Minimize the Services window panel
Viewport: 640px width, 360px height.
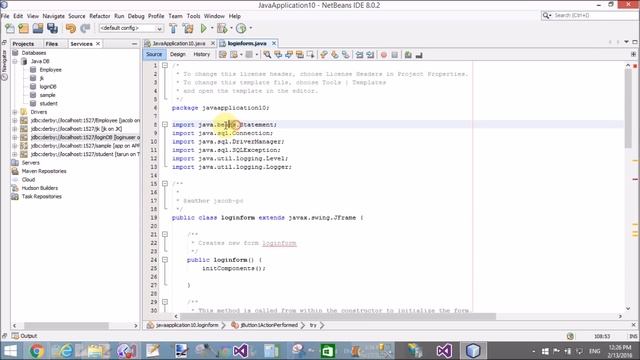134,44
